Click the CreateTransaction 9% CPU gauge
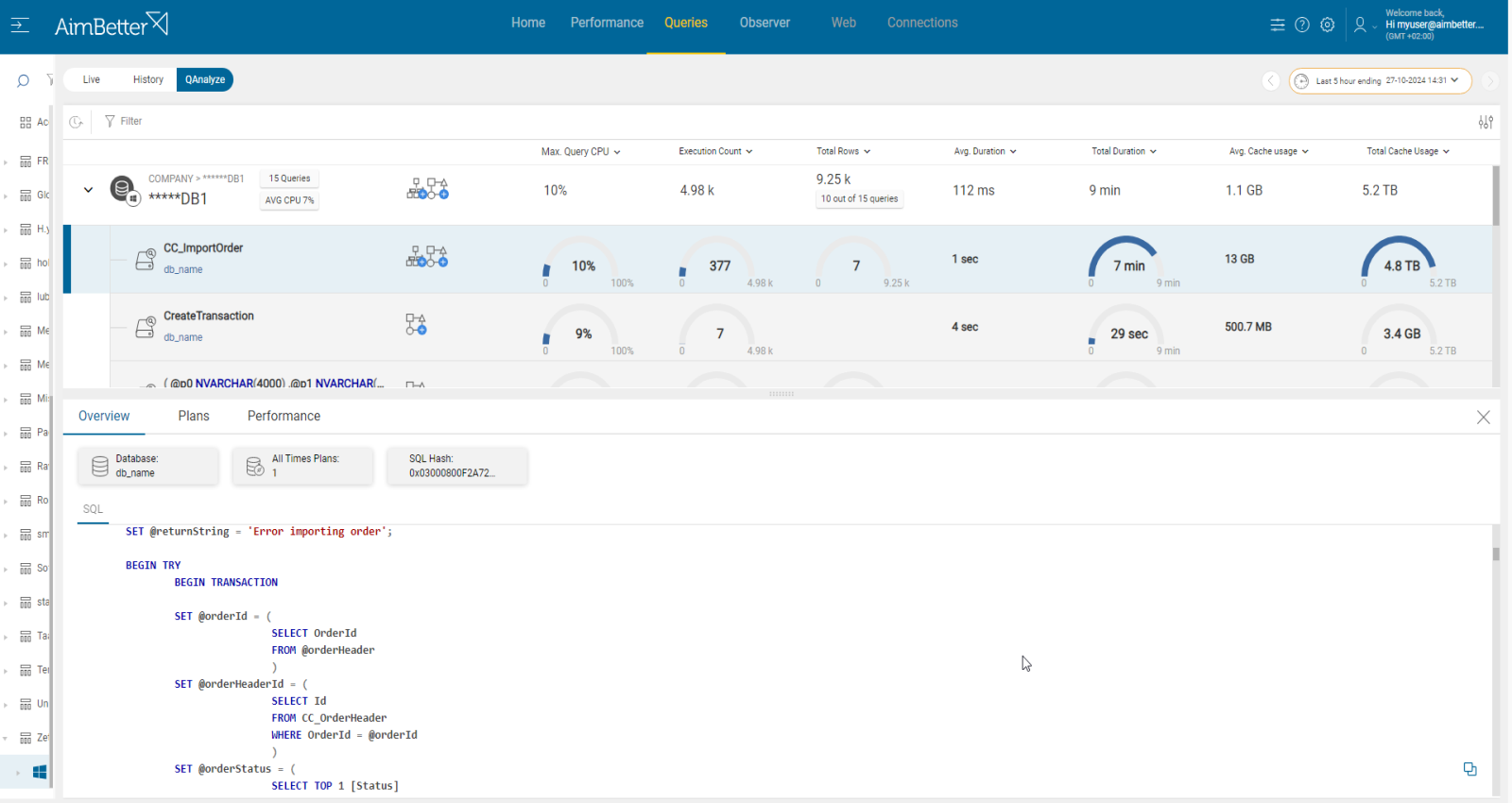 coord(583,329)
